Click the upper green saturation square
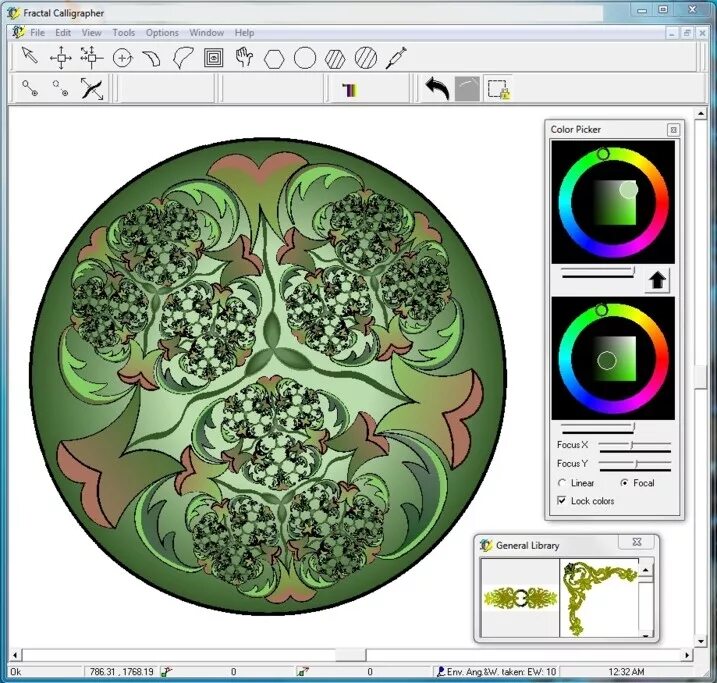This screenshot has width=717, height=683. [615, 203]
